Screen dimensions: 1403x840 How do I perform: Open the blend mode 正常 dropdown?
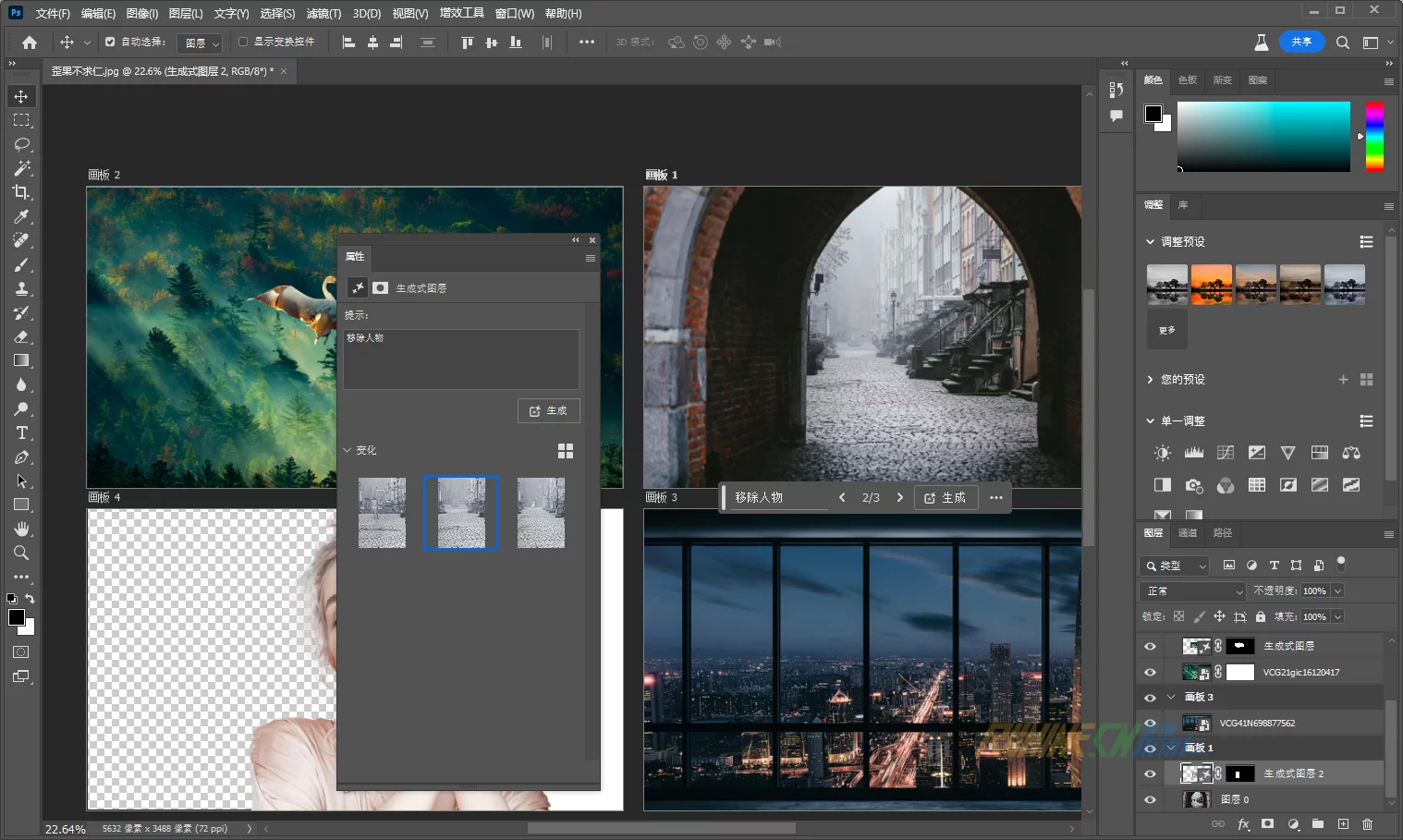(1194, 591)
